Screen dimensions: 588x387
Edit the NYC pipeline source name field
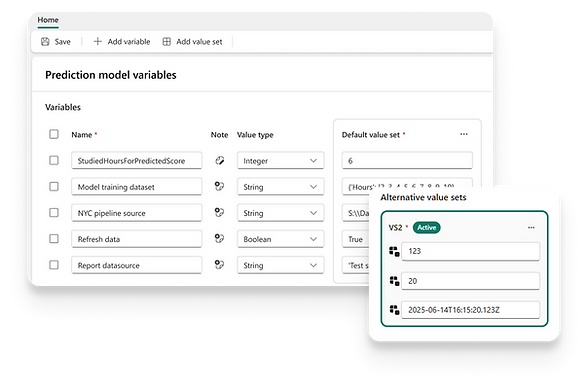136,213
